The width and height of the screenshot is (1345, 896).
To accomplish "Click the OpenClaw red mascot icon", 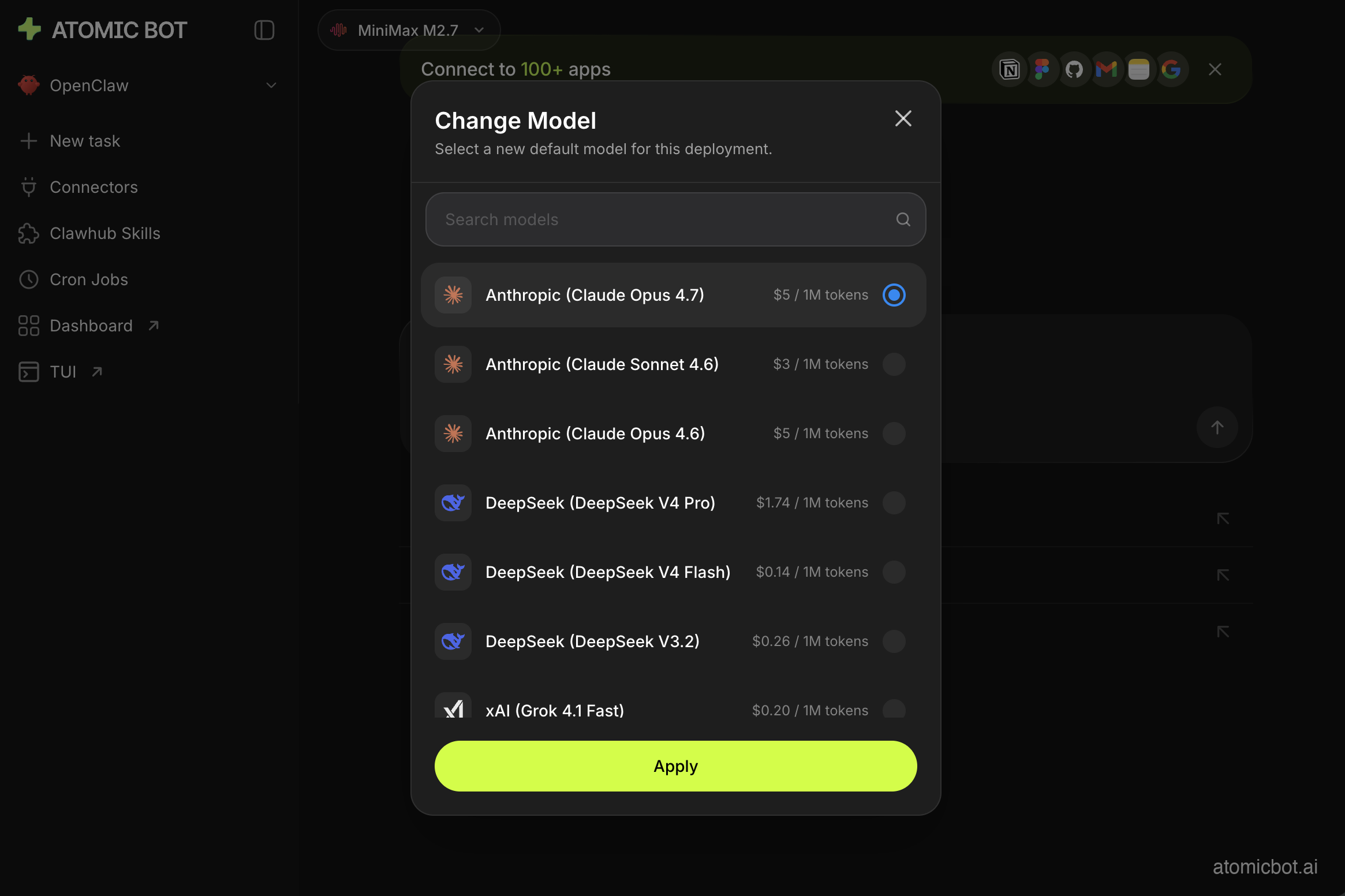I will (x=28, y=85).
